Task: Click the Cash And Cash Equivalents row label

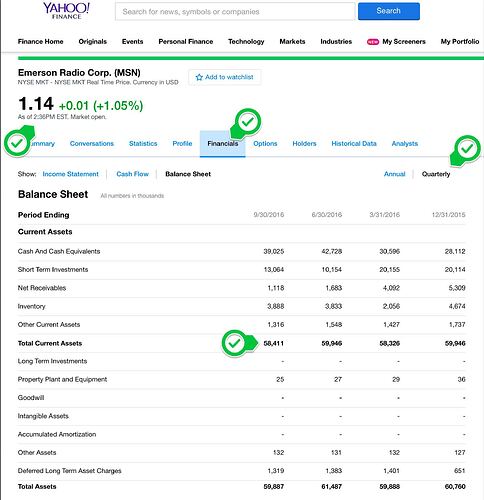Action: point(59,251)
